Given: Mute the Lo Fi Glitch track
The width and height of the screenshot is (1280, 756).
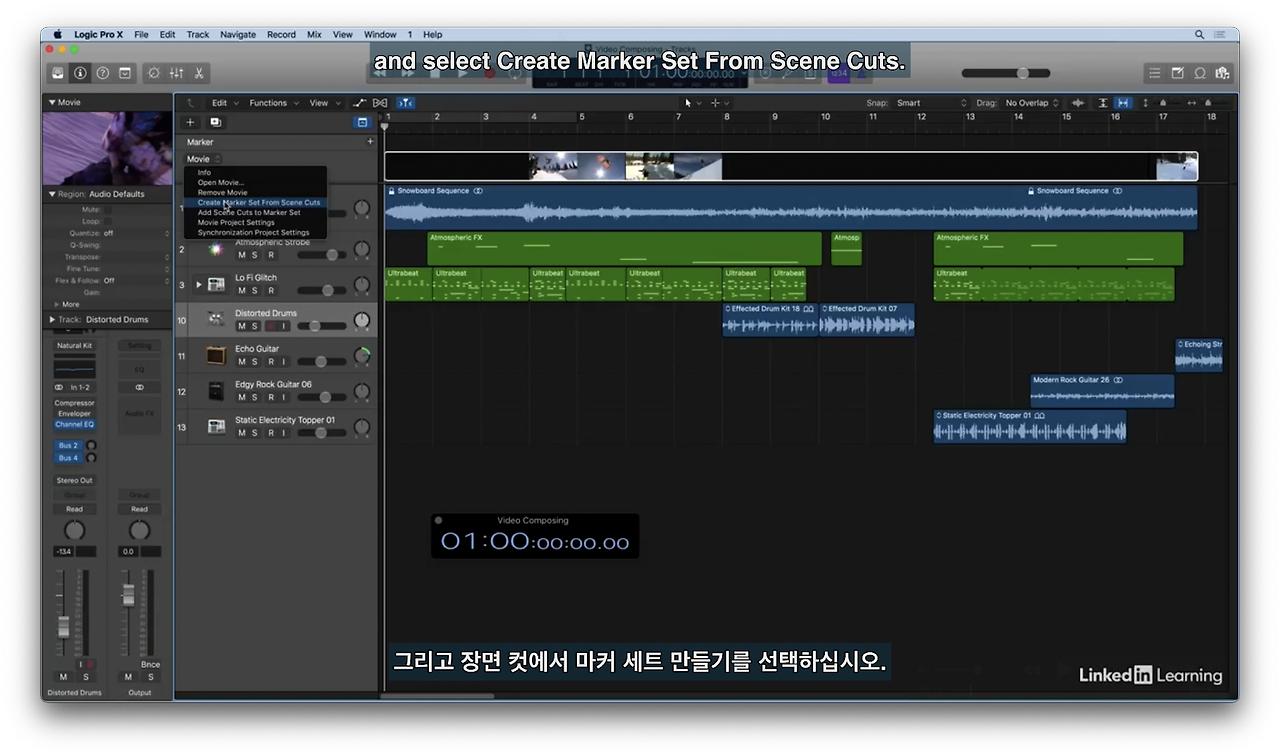Looking at the screenshot, I should click(241, 291).
